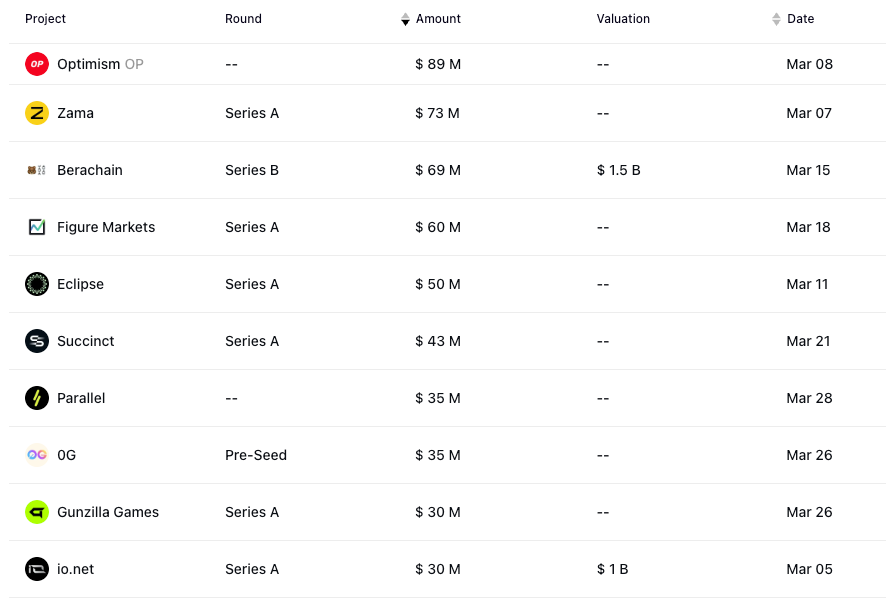The width and height of the screenshot is (886, 598).
Task: Sort table by Amount column arrows
Action: coord(405,19)
